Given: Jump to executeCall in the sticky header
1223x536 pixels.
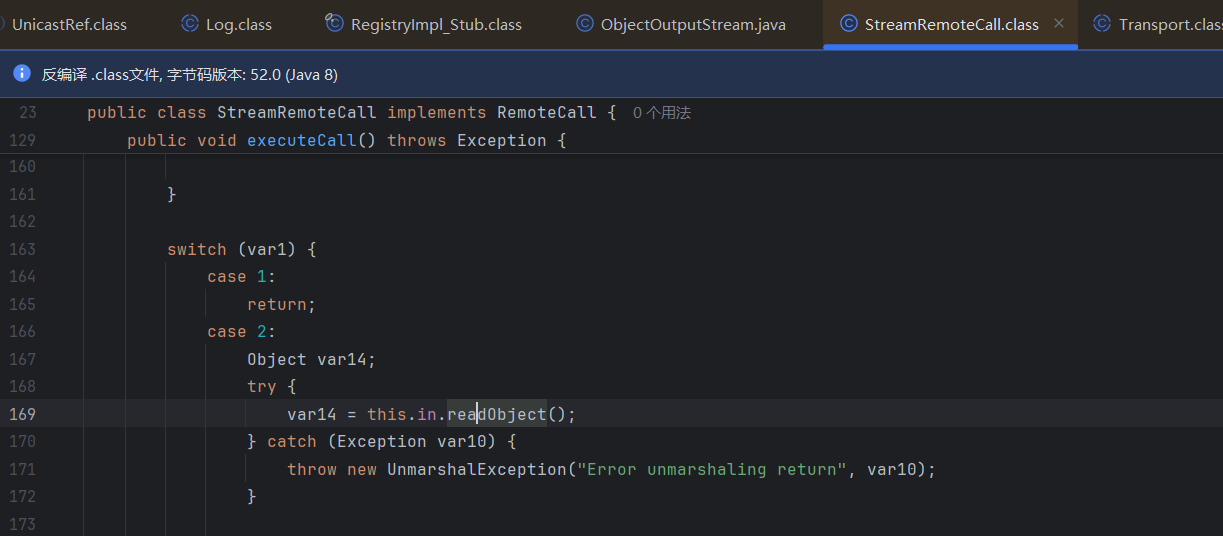Looking at the screenshot, I should pyautogui.click(x=301, y=140).
